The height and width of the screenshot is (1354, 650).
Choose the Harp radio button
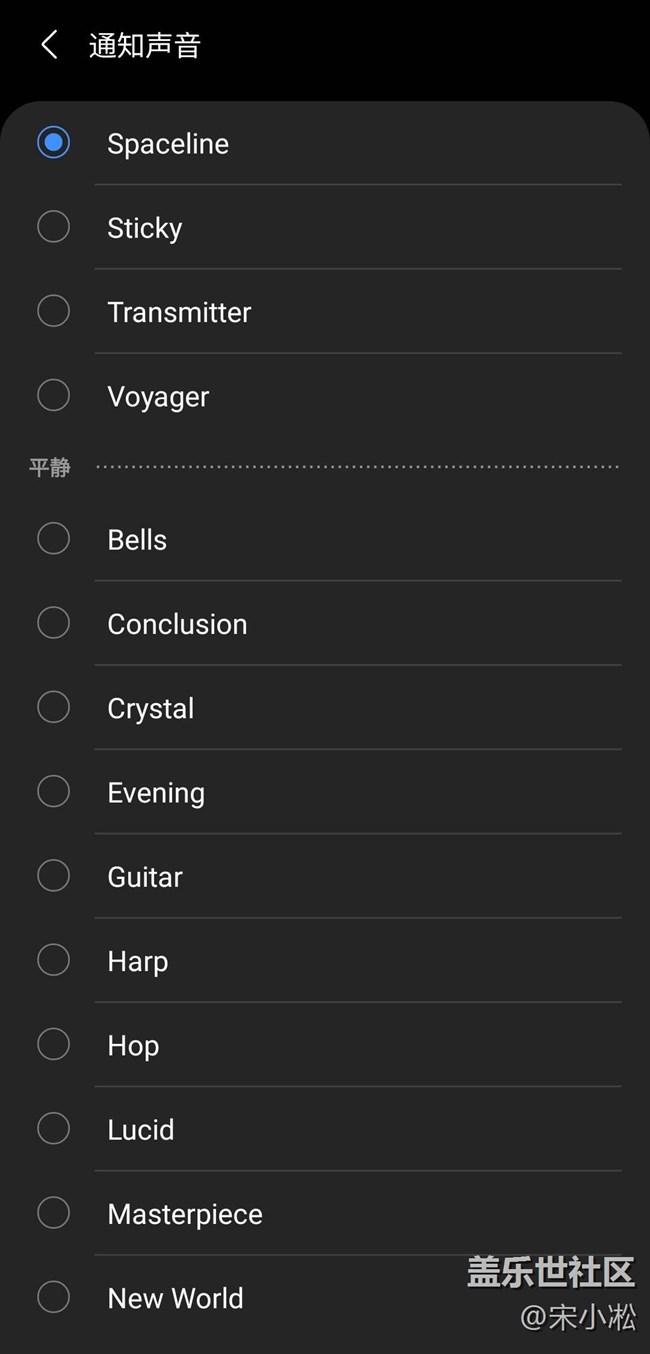(53, 960)
